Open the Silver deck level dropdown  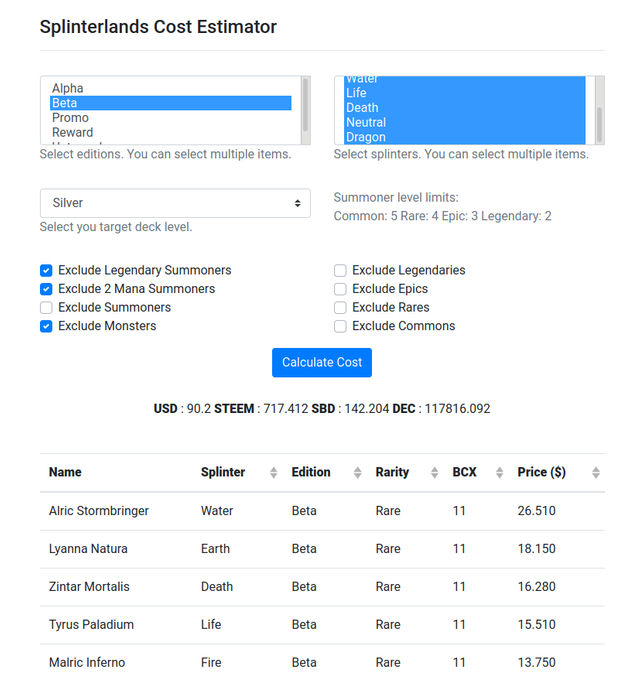[x=175, y=203]
